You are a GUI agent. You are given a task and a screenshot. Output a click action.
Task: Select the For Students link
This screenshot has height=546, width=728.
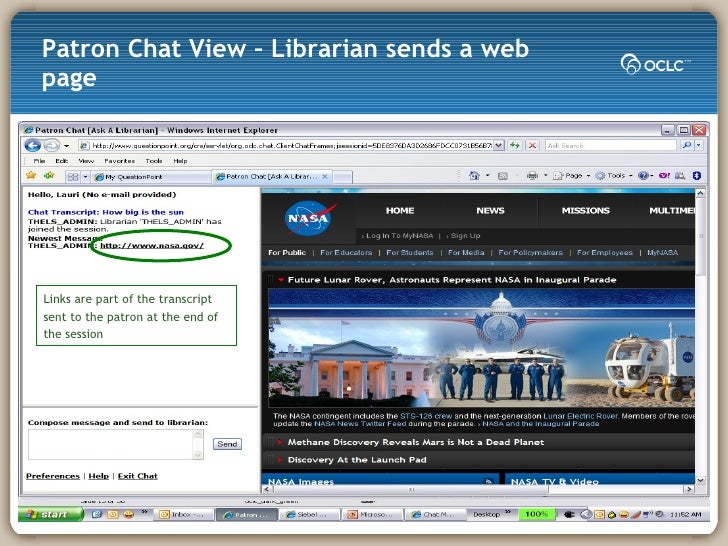coord(410,253)
